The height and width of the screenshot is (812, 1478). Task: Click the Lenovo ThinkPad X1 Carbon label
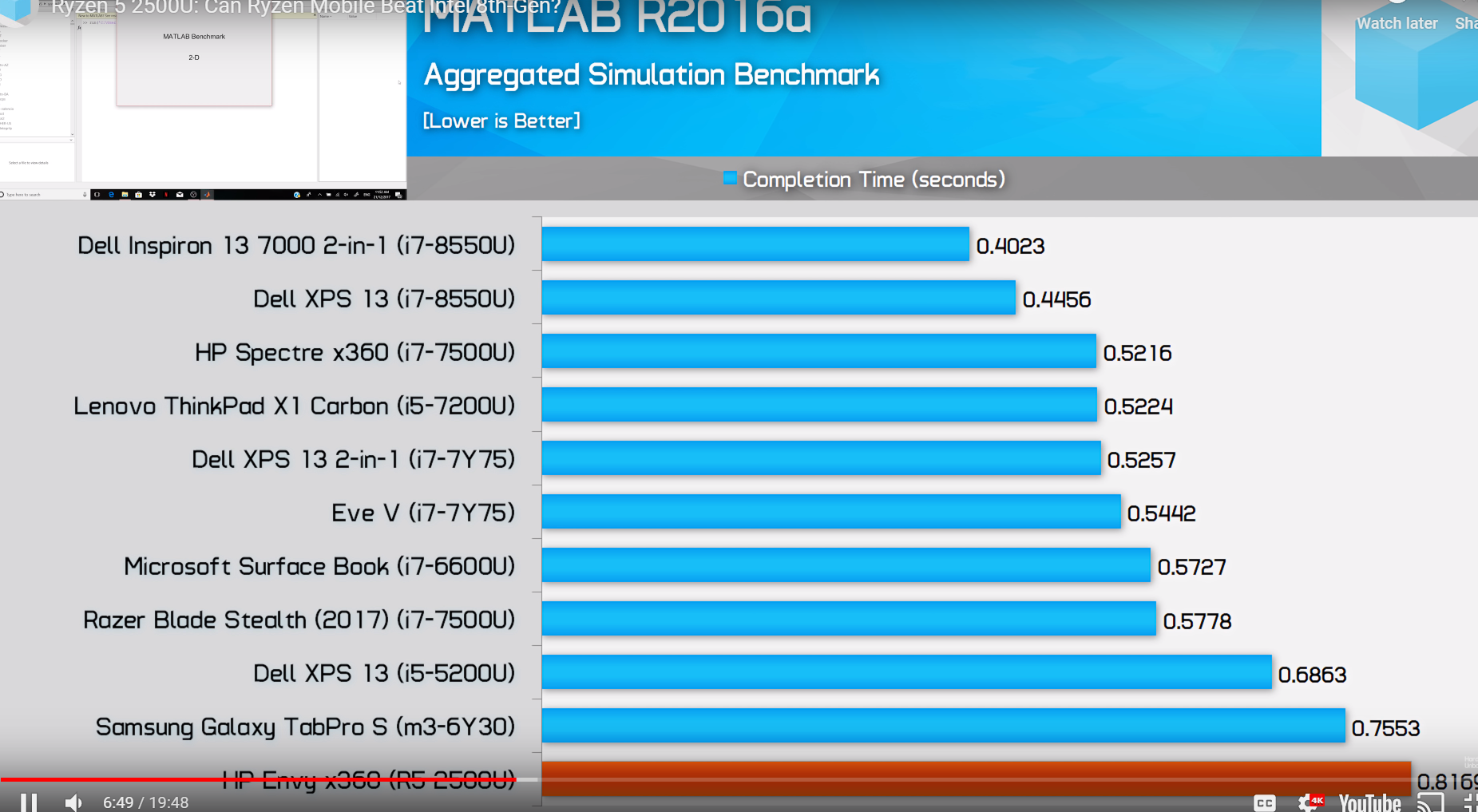click(x=295, y=406)
